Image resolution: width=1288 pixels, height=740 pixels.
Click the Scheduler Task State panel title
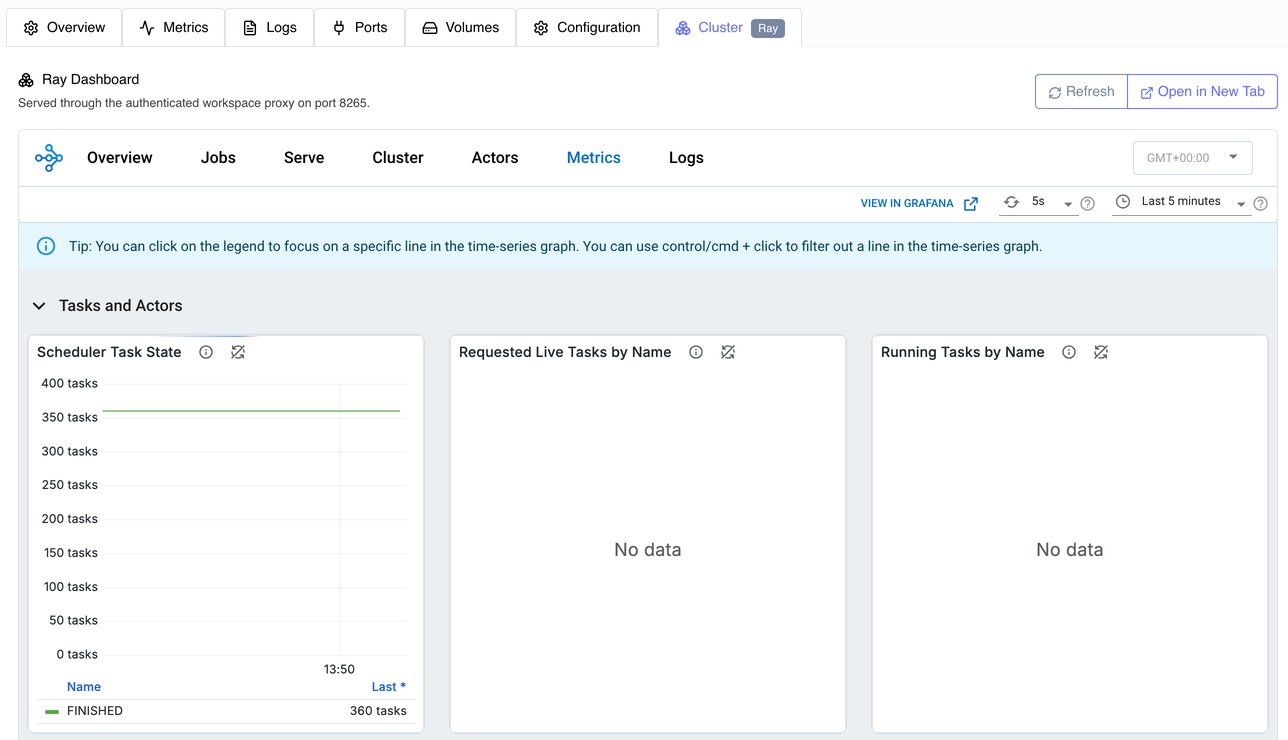point(109,352)
